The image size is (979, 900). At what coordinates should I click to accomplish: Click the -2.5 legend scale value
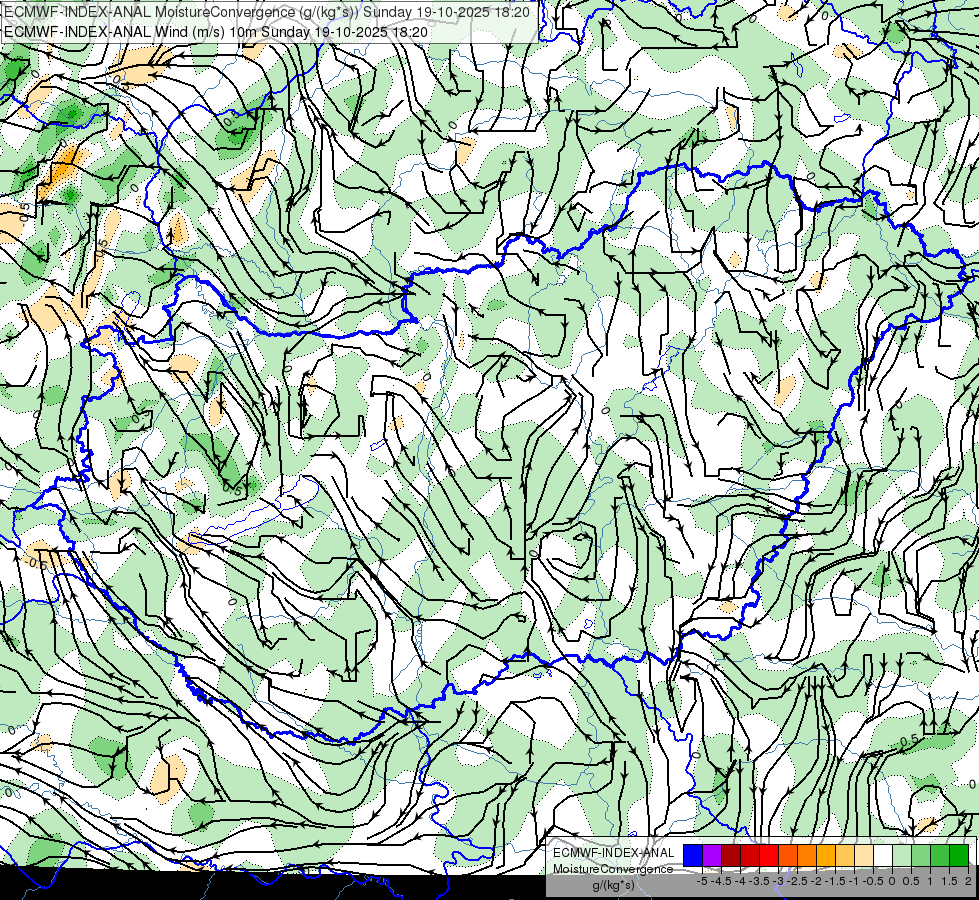tap(797, 881)
